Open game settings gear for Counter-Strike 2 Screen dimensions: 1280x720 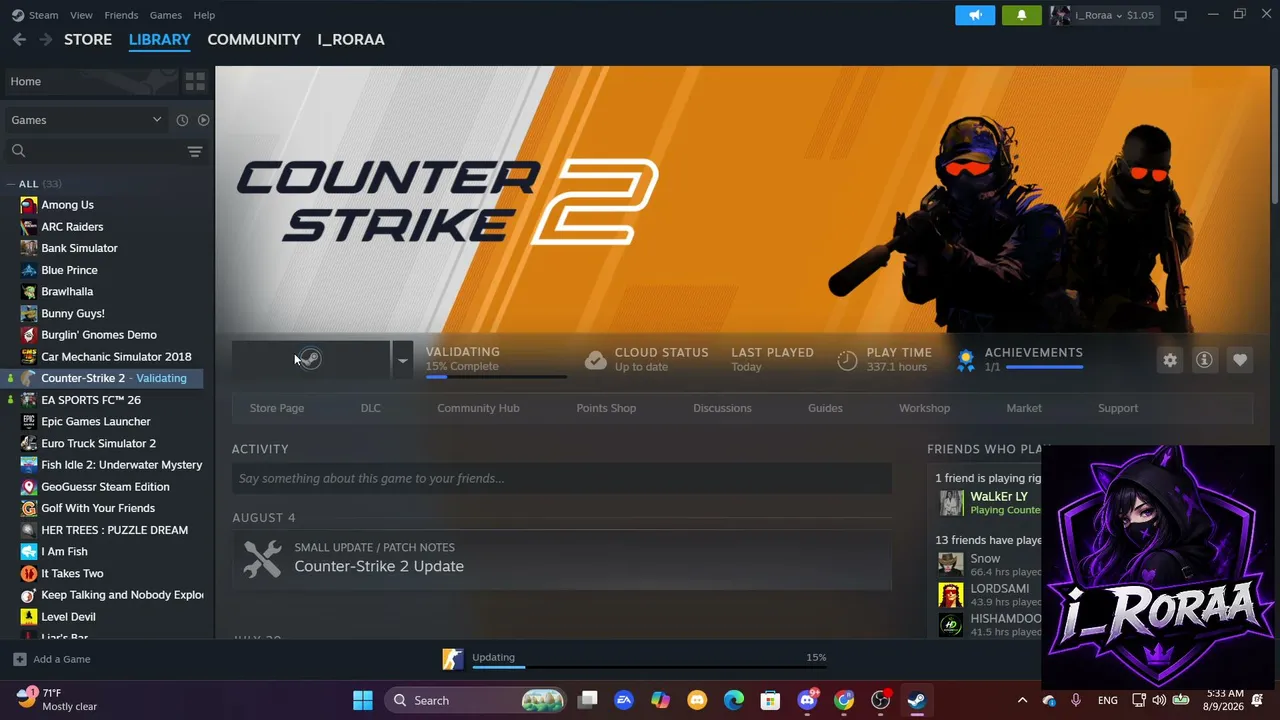1170,360
